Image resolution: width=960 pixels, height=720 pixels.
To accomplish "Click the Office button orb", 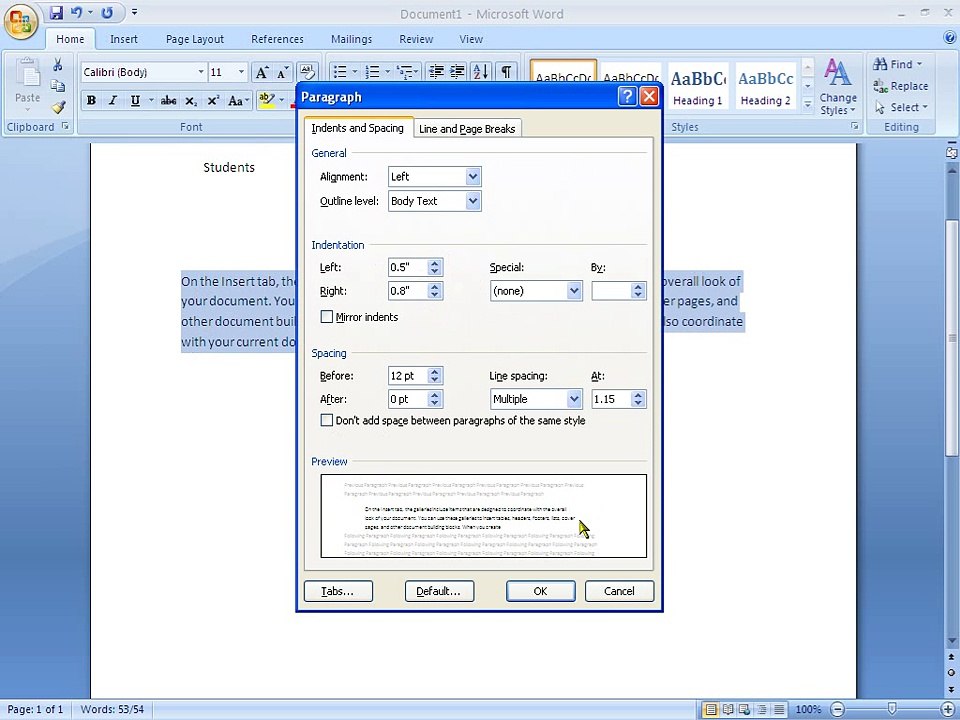I will (21, 23).
